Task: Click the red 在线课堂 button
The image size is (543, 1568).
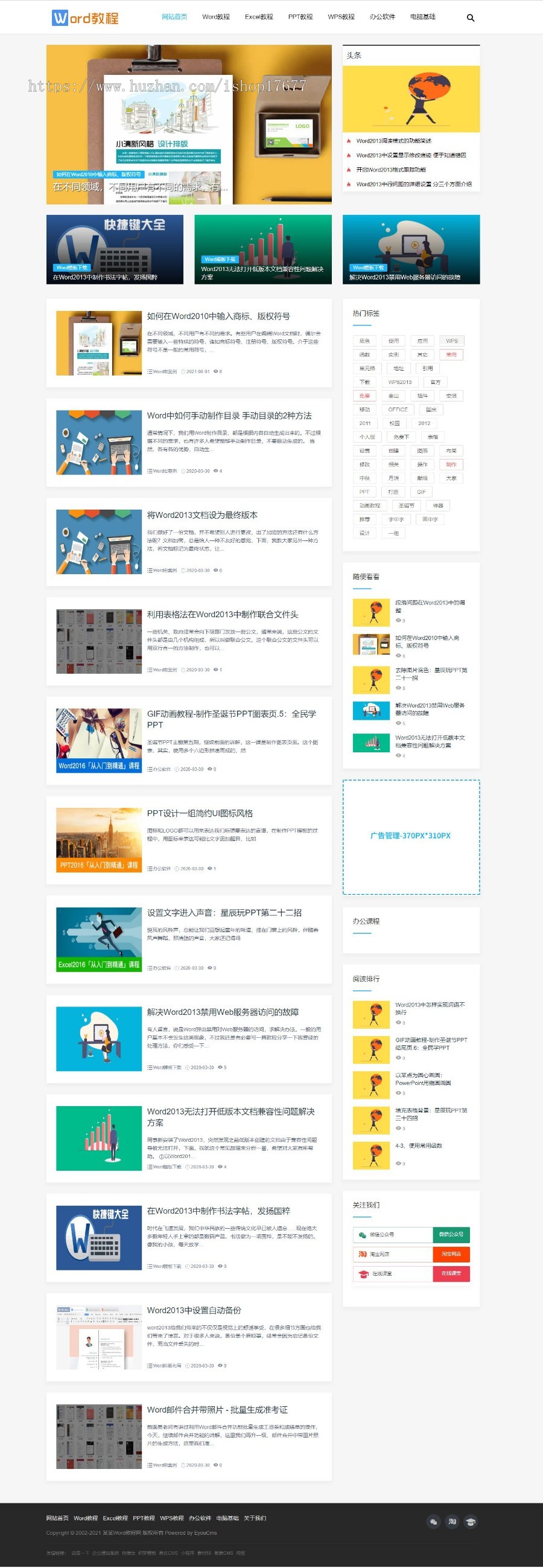Action: click(451, 1273)
